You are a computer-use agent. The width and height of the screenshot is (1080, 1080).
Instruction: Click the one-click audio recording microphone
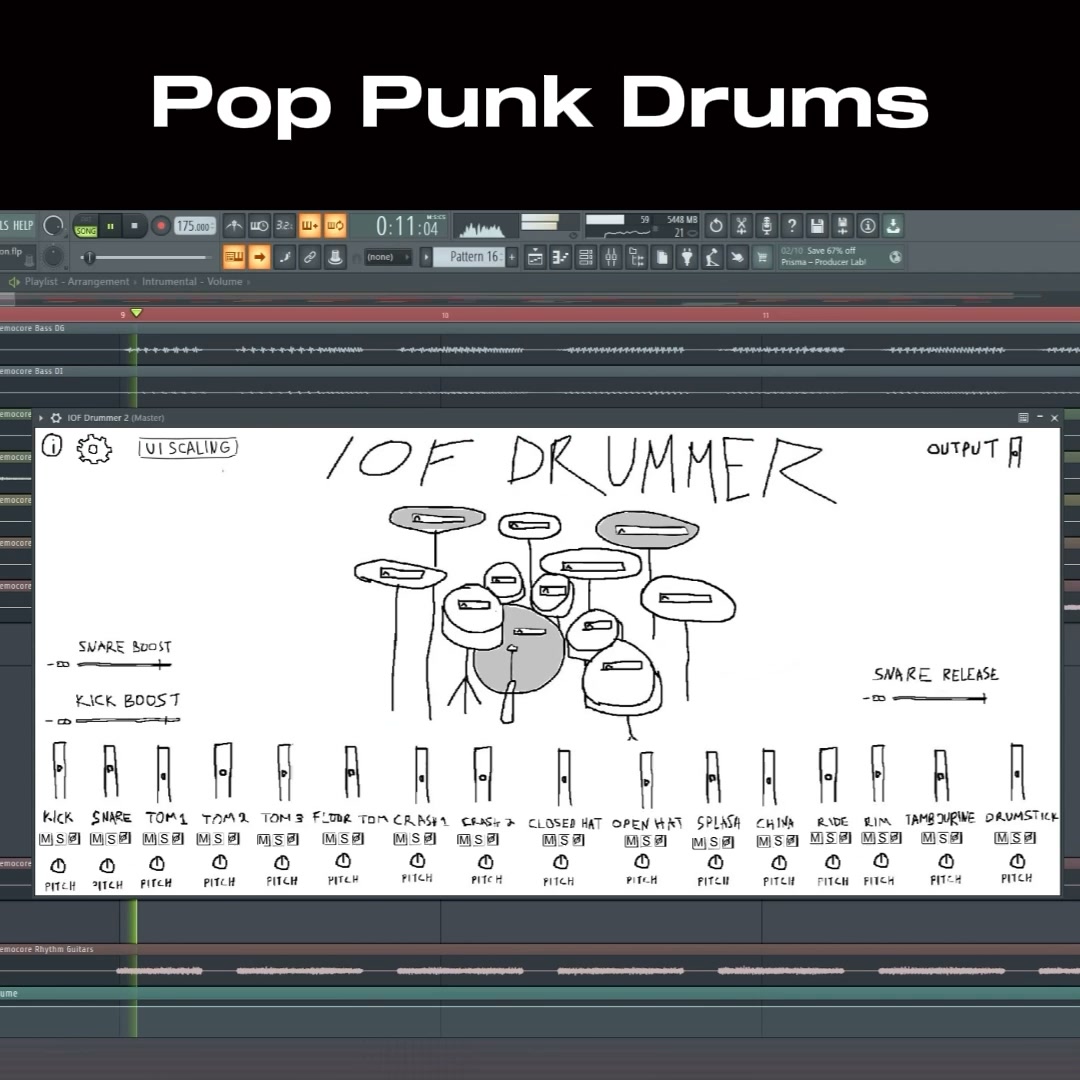pos(767,225)
